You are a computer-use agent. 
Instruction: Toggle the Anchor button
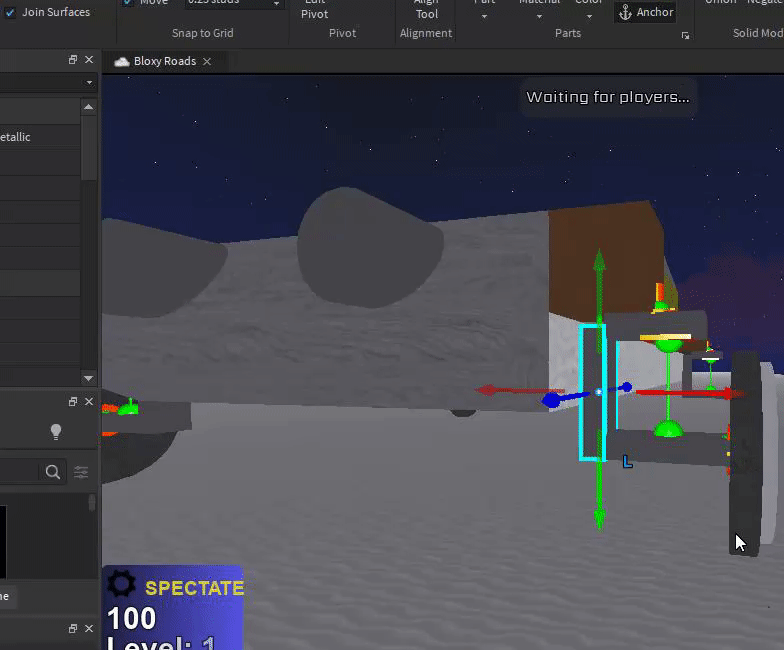(646, 12)
